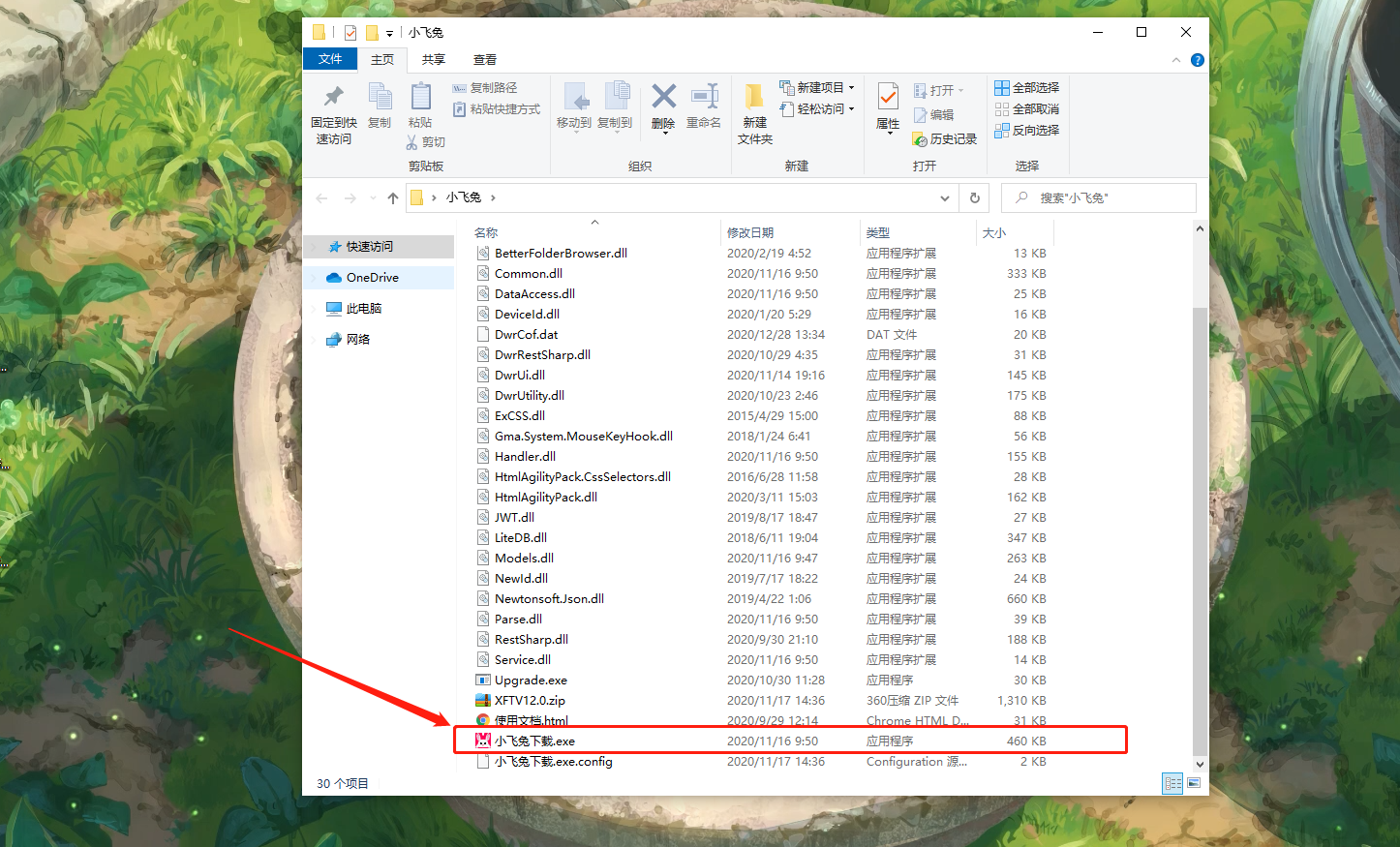Create a New folder (新建文件夹)
Viewport: 1400px width, 847px height.
(755, 114)
